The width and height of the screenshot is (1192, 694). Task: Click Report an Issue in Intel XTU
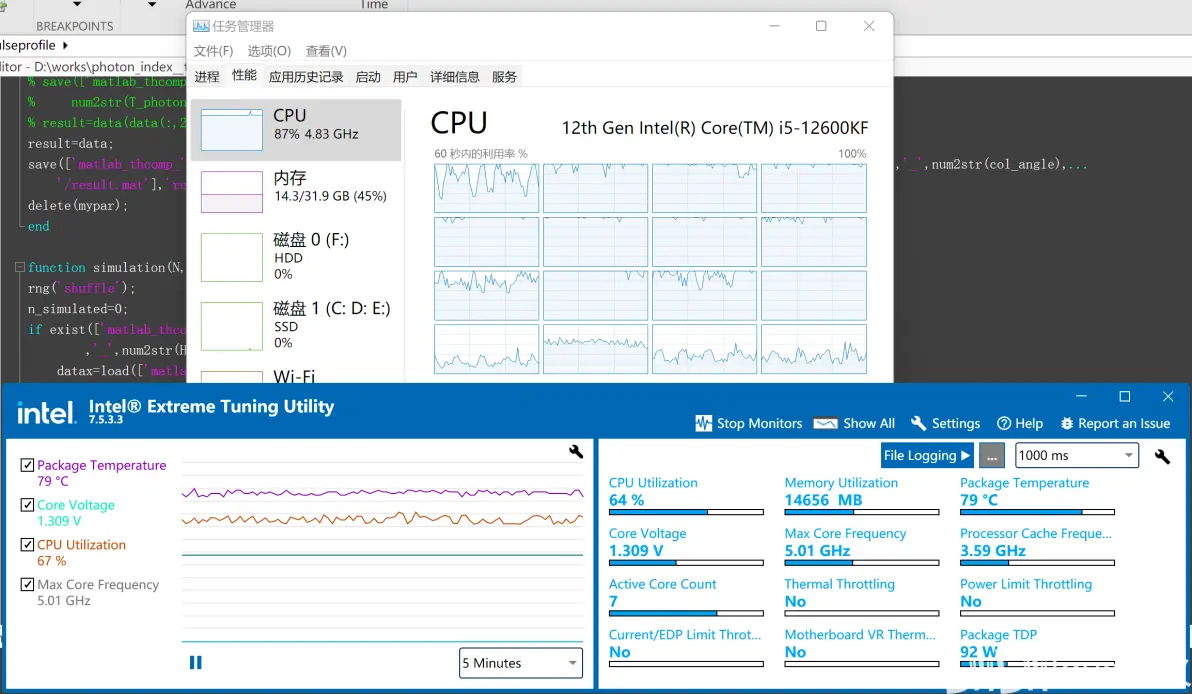[1115, 423]
